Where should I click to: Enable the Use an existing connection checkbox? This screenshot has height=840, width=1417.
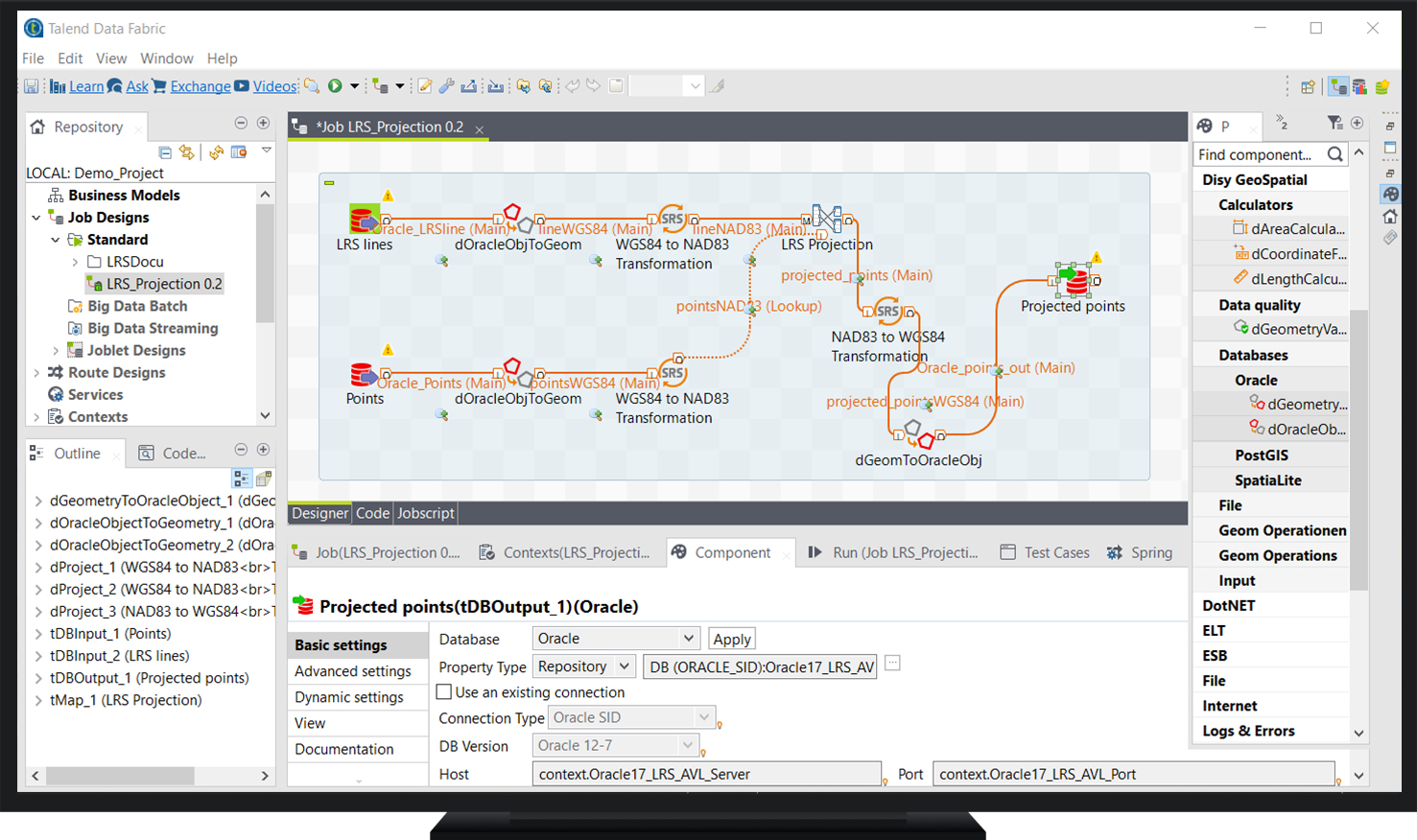444,691
